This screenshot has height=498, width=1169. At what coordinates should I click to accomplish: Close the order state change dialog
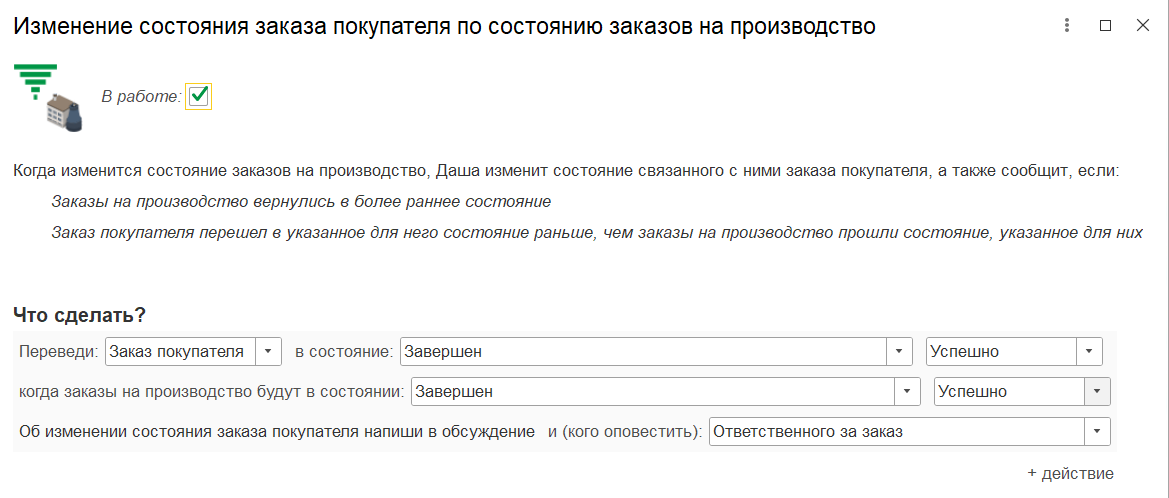[x=1143, y=26]
